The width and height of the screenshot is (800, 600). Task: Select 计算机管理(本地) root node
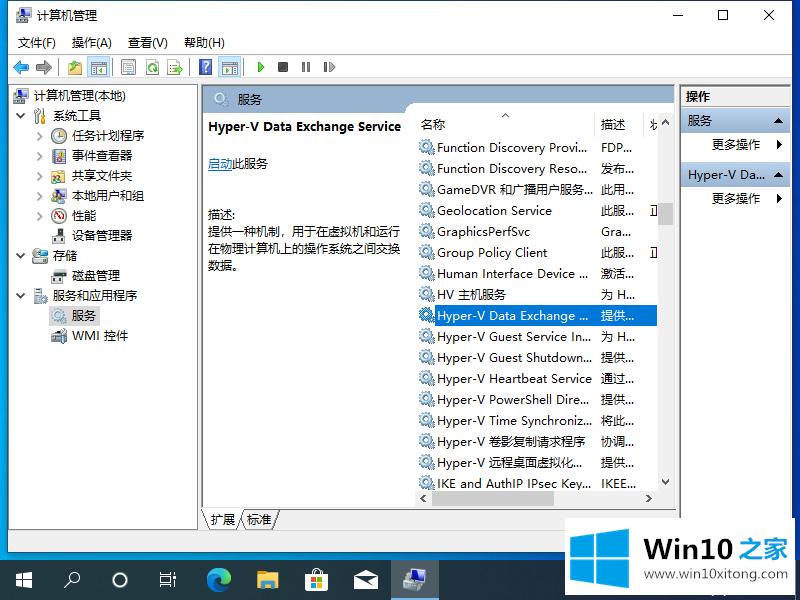click(x=79, y=96)
